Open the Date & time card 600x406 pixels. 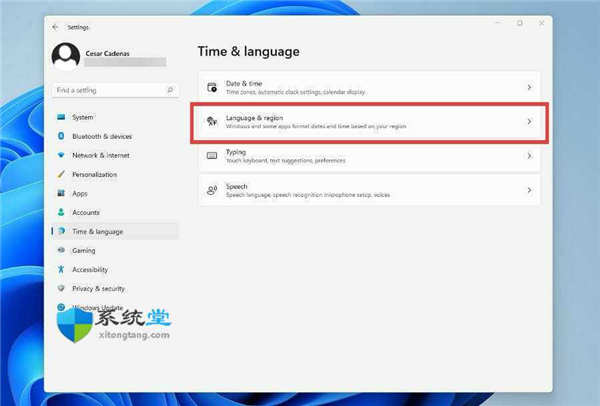pos(370,87)
